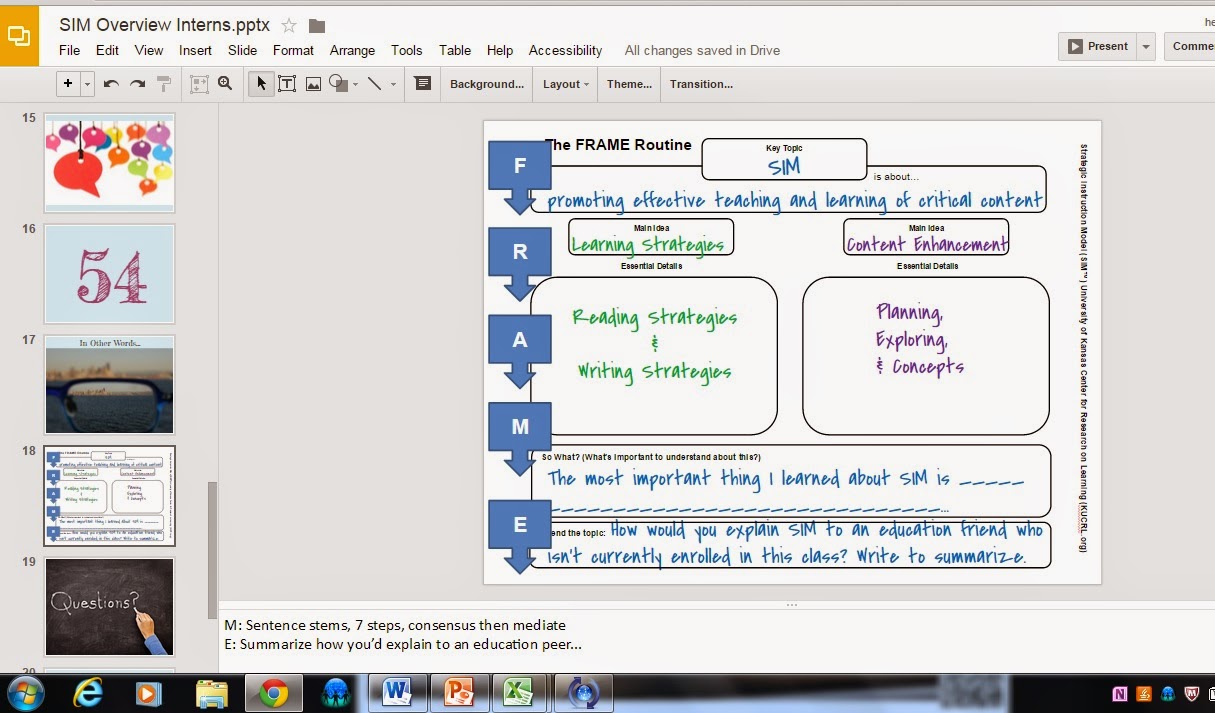Undo the last action
The width and height of the screenshot is (1215, 713).
point(111,84)
